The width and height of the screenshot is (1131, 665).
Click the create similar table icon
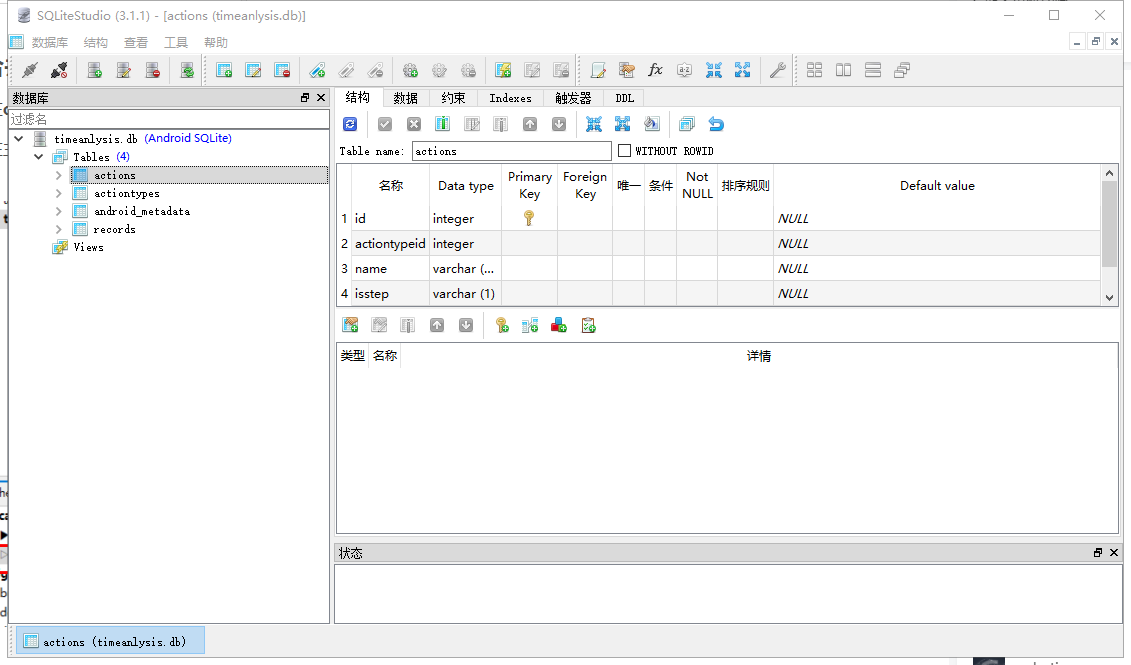click(x=687, y=124)
